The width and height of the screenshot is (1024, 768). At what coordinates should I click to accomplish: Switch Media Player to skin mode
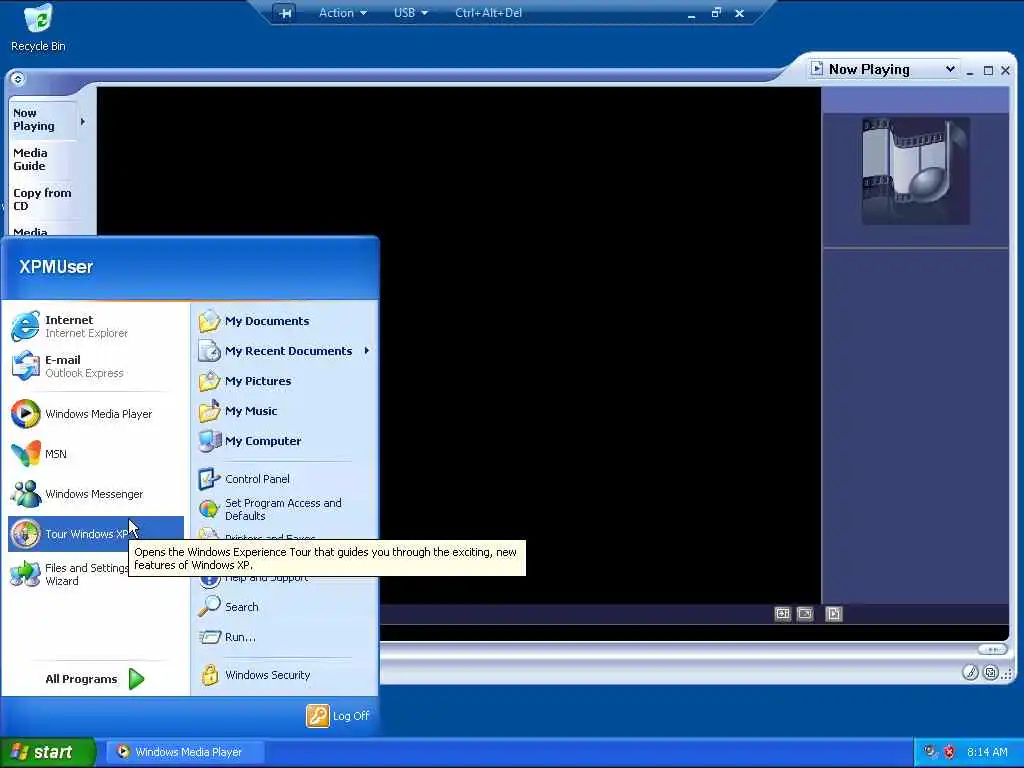991,673
